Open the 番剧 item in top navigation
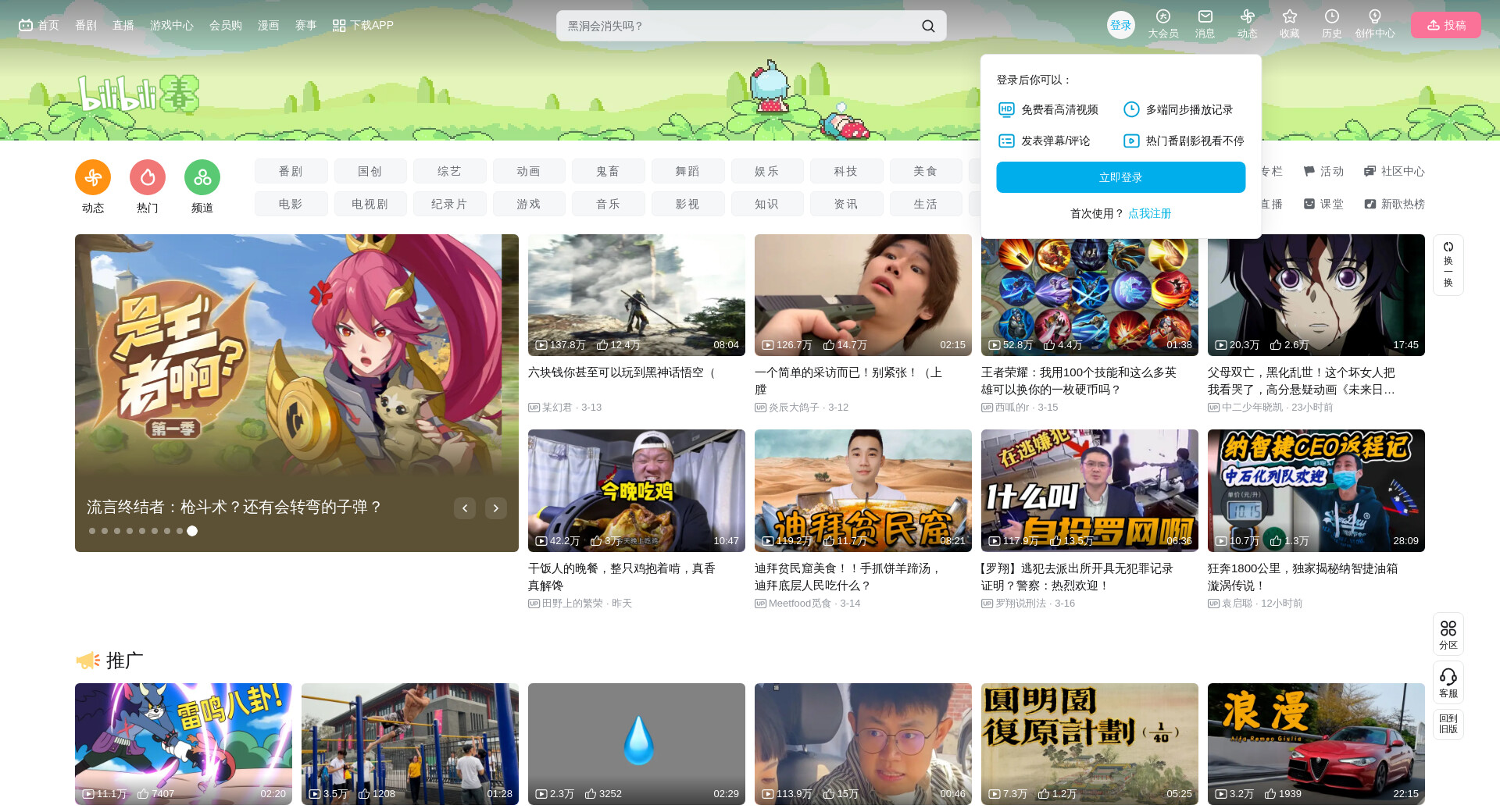 (86, 25)
